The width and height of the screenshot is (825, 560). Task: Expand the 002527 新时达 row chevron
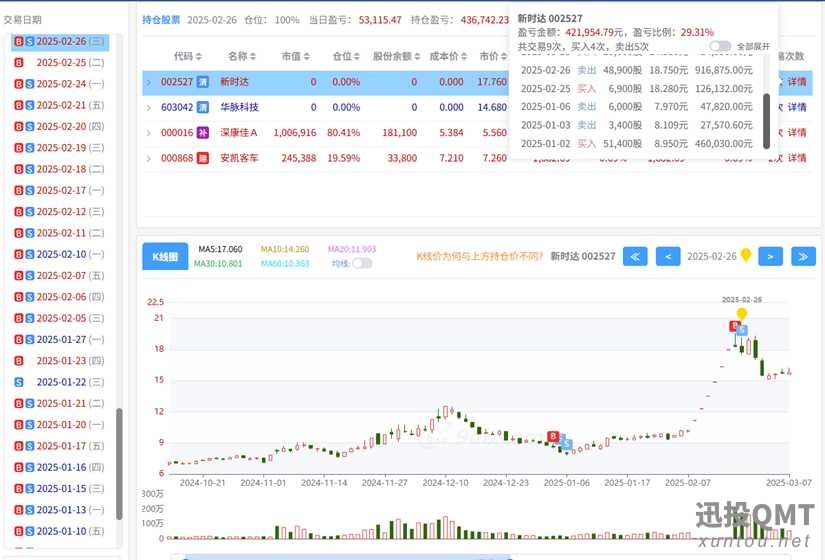click(149, 83)
